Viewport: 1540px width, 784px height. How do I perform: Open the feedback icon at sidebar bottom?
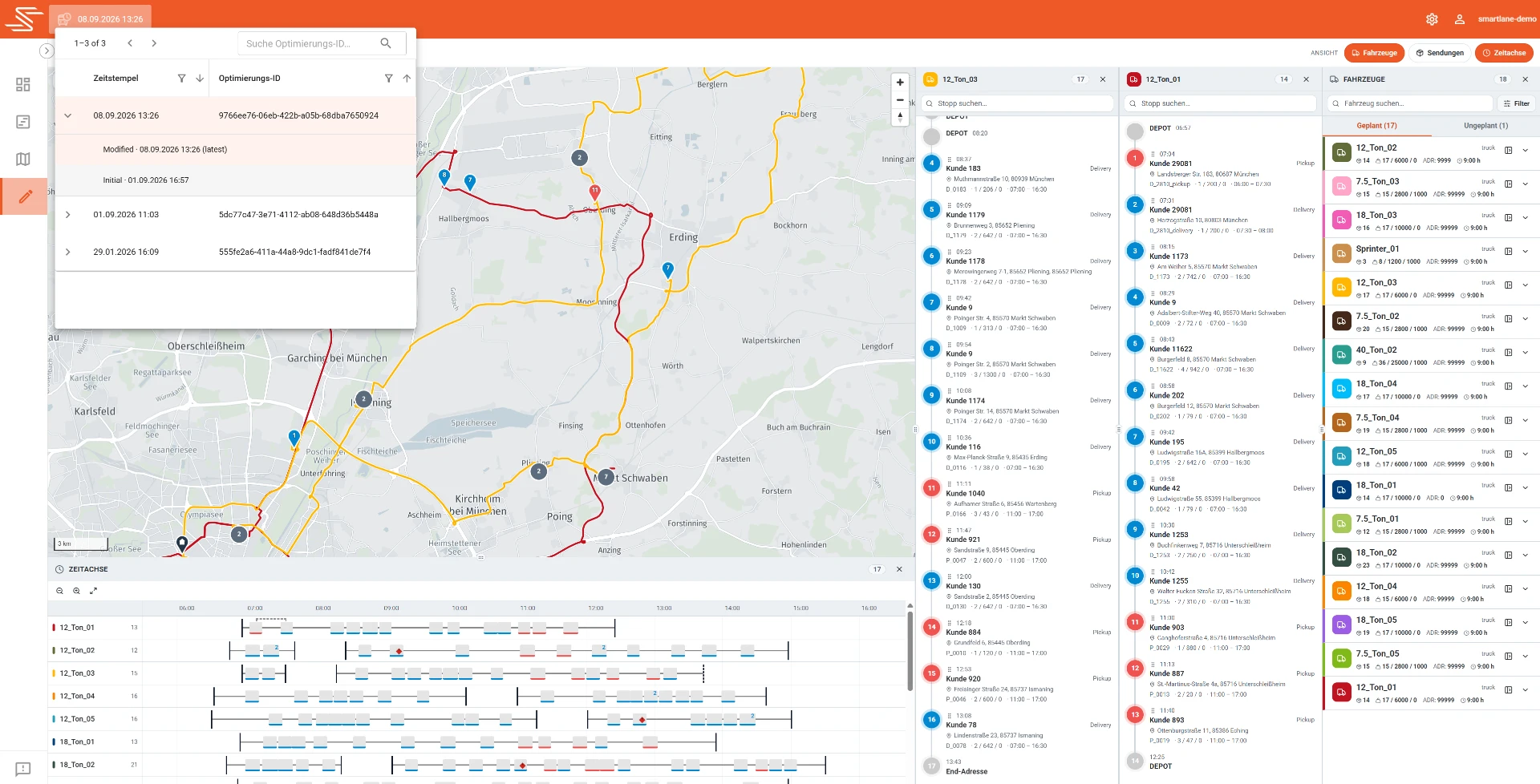pyautogui.click(x=23, y=769)
